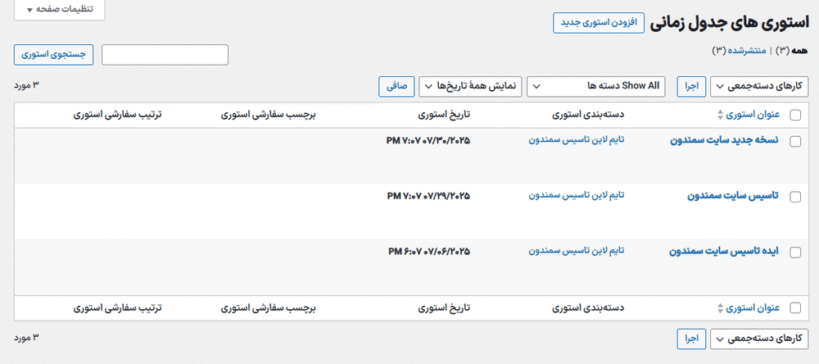The width and height of the screenshot is (819, 364).
Task: Check the box for ایده تاسیس سایت سمندون
Action: point(795,252)
